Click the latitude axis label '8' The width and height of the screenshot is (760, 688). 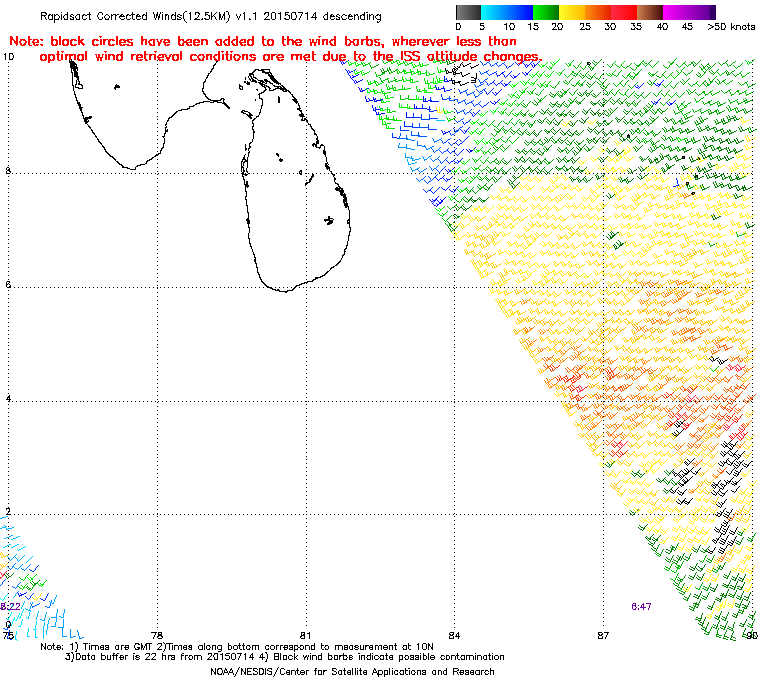[8, 171]
